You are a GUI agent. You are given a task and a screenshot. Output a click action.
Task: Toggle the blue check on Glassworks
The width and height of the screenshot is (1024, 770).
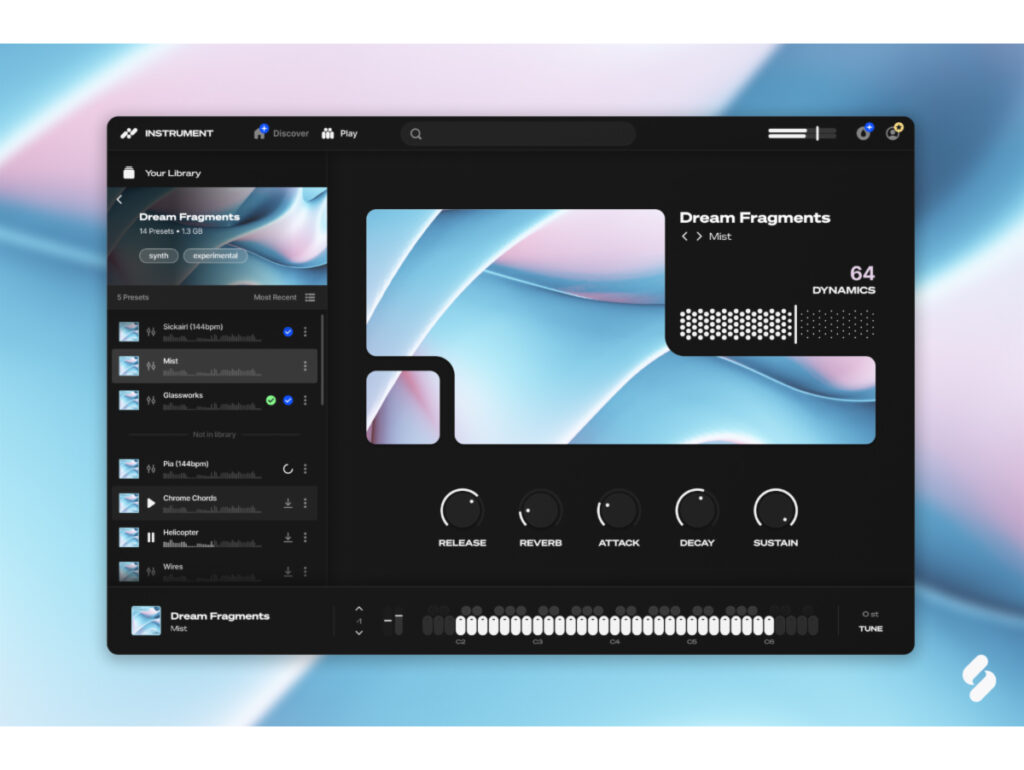pyautogui.click(x=288, y=400)
